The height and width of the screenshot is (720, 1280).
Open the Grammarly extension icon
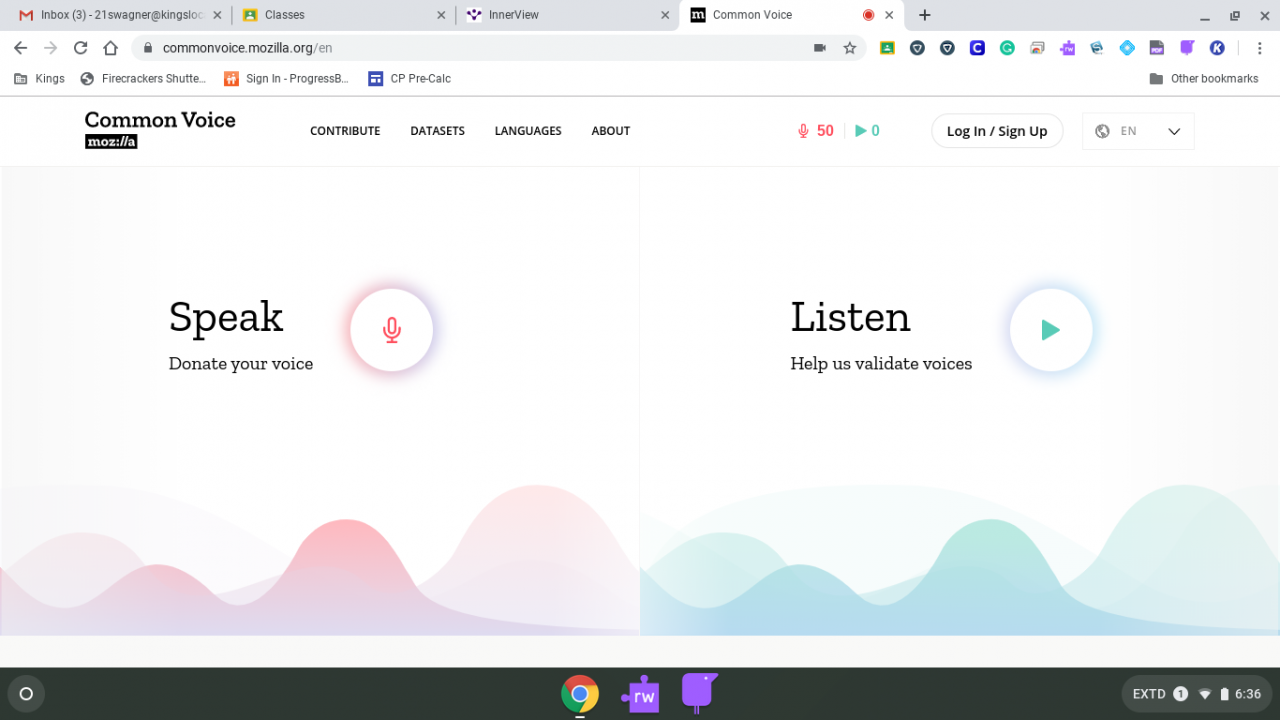coord(1007,48)
